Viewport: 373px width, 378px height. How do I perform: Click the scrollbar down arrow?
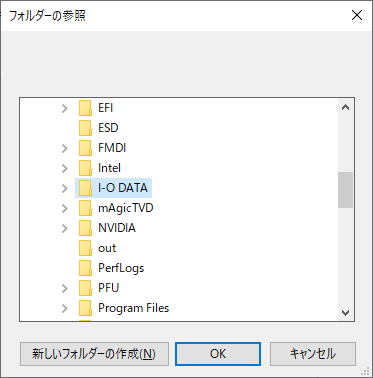(x=345, y=313)
